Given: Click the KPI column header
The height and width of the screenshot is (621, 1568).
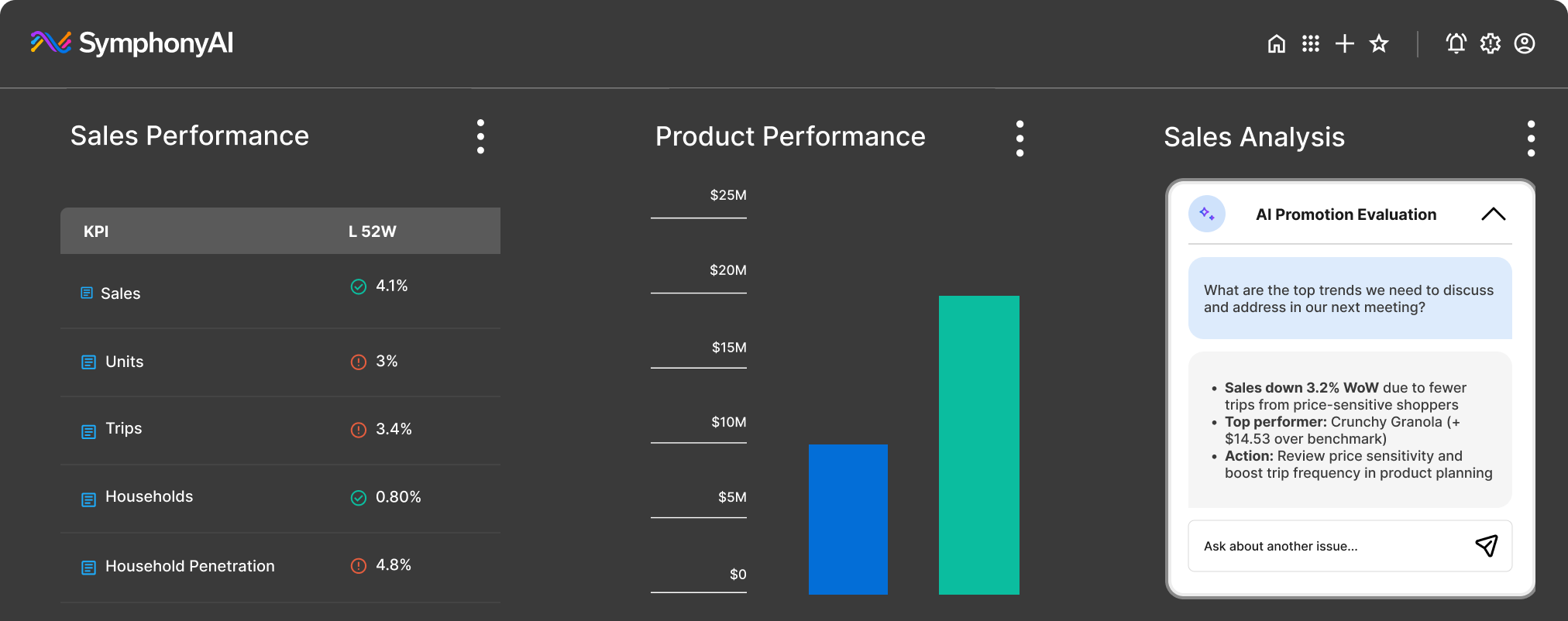Looking at the screenshot, I should click(x=96, y=232).
